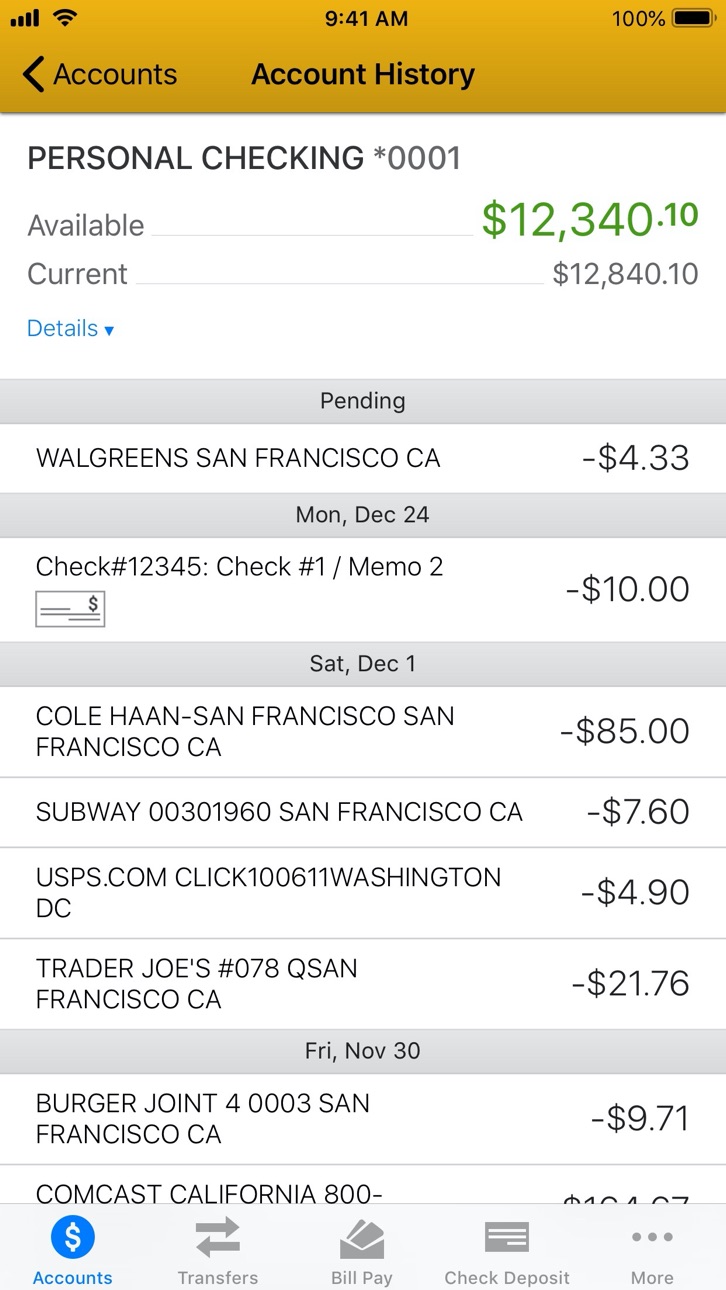Open the Bill Pay icon

tap(362, 1239)
